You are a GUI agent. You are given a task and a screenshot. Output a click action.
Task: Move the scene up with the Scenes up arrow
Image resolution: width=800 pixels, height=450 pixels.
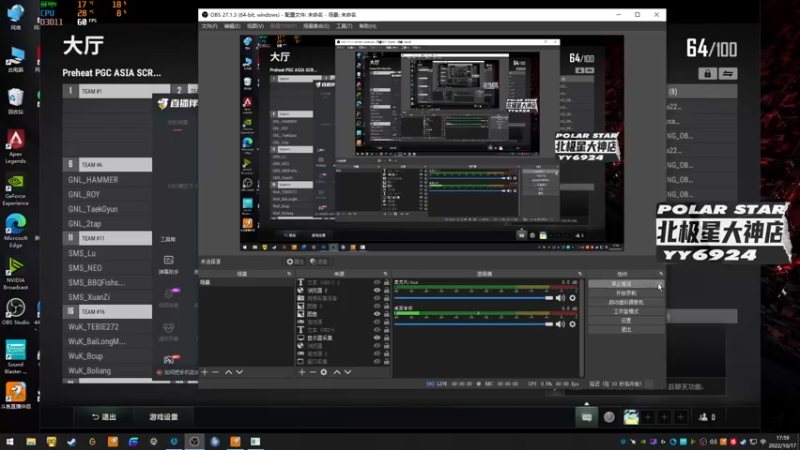point(229,372)
